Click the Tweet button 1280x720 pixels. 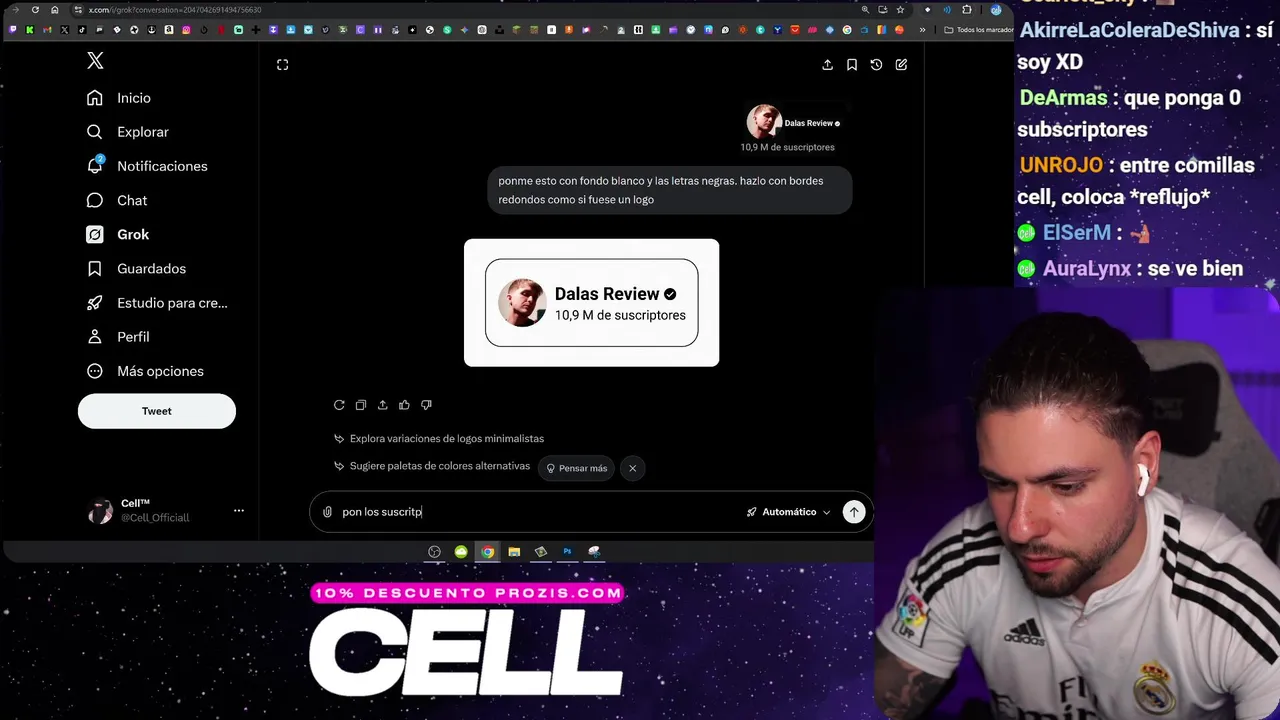[157, 411]
